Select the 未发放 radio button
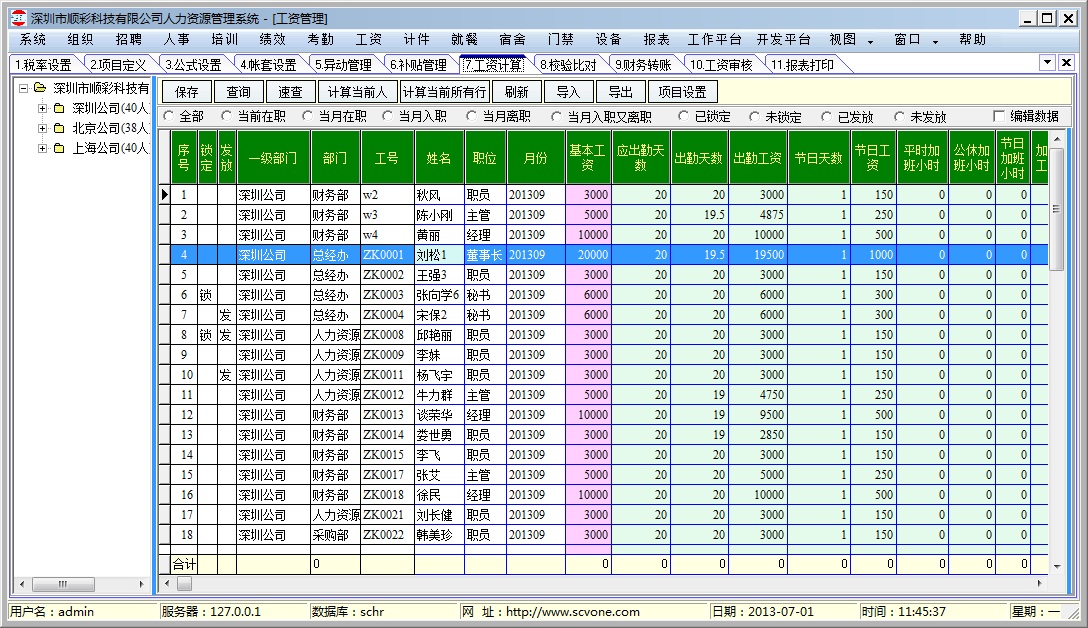The width and height of the screenshot is (1088, 628). 899,117
